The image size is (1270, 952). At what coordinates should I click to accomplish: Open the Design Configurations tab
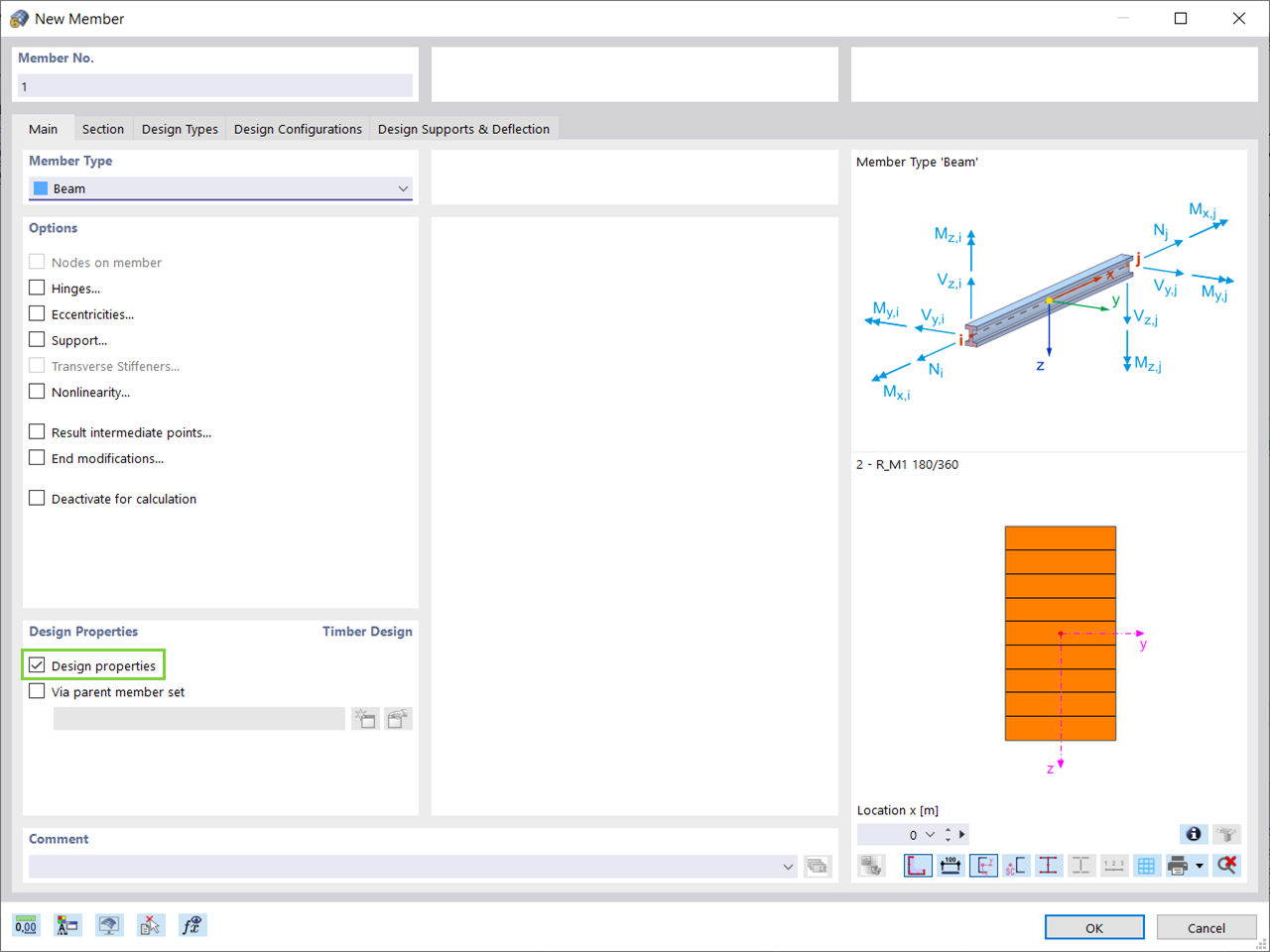tap(298, 129)
